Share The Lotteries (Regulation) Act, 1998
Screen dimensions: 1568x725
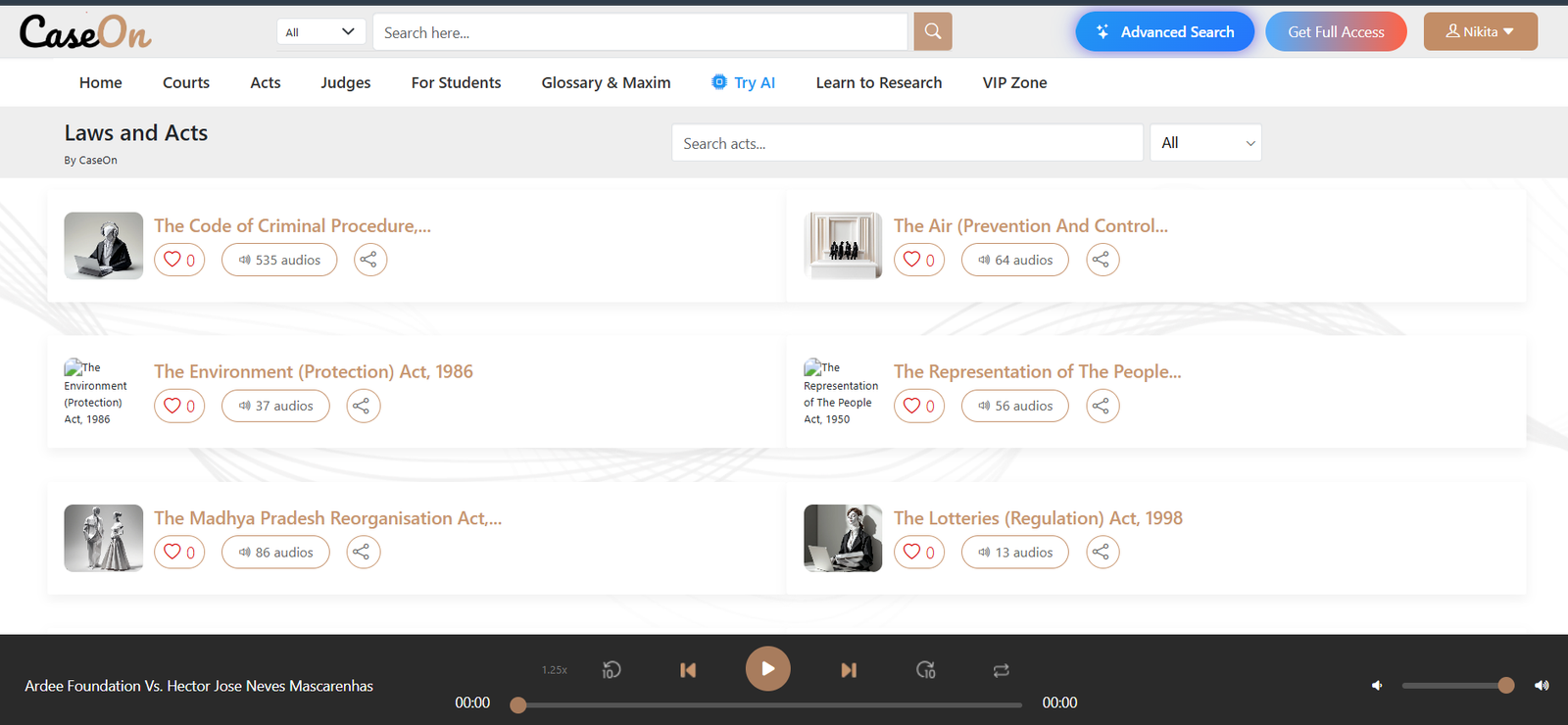coord(1102,553)
